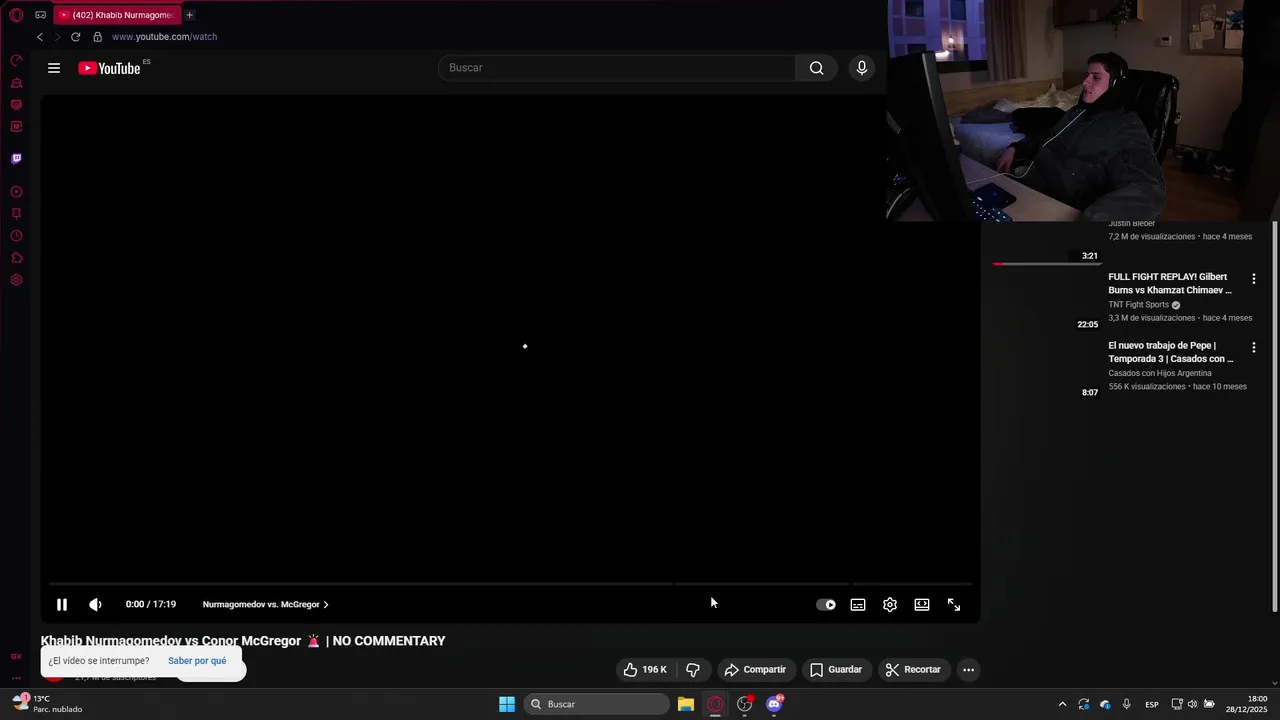This screenshot has height=720, width=1280.
Task: Open GX Corner gamepad icon in tab bar
Action: [40, 15]
